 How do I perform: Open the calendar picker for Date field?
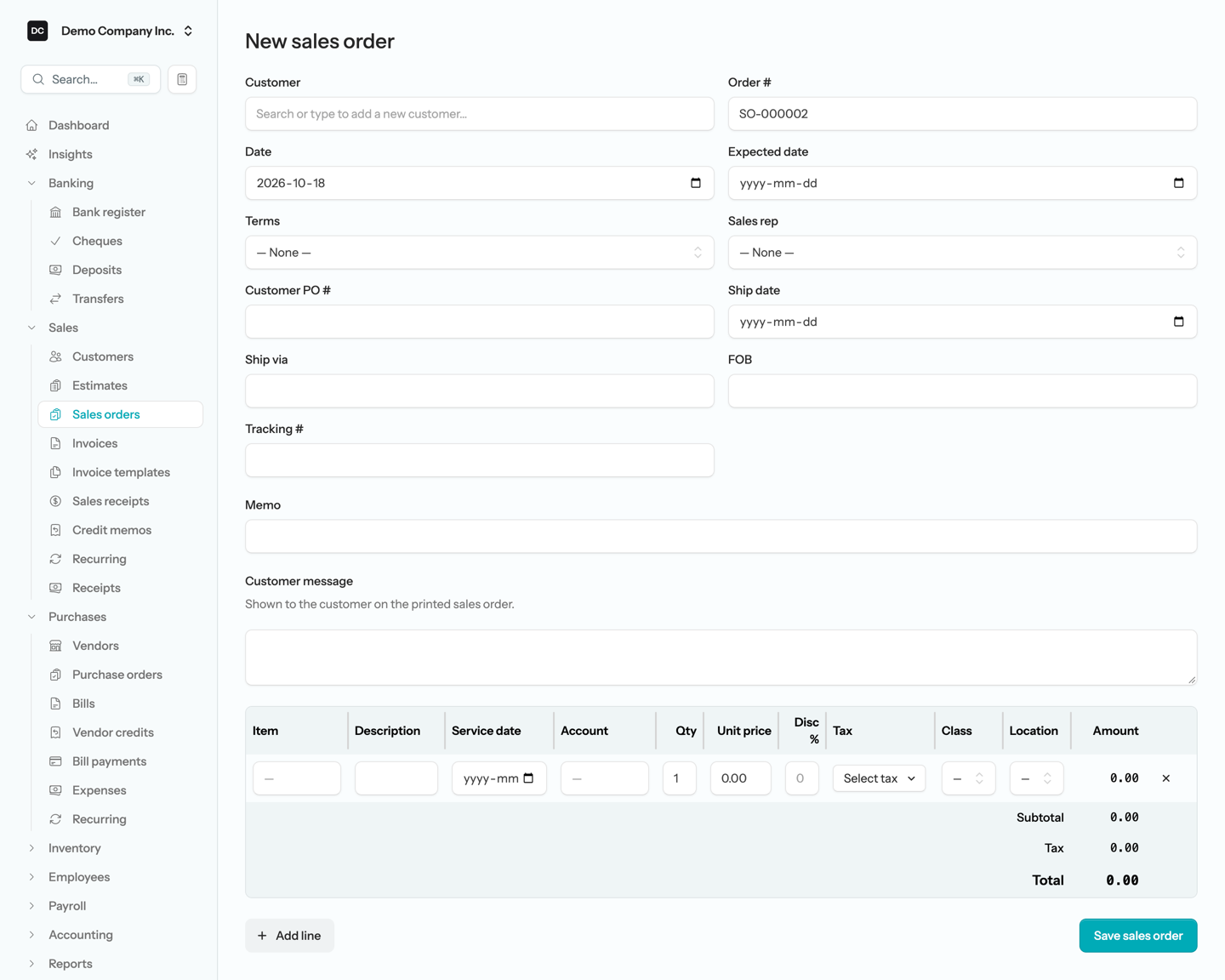click(x=696, y=183)
